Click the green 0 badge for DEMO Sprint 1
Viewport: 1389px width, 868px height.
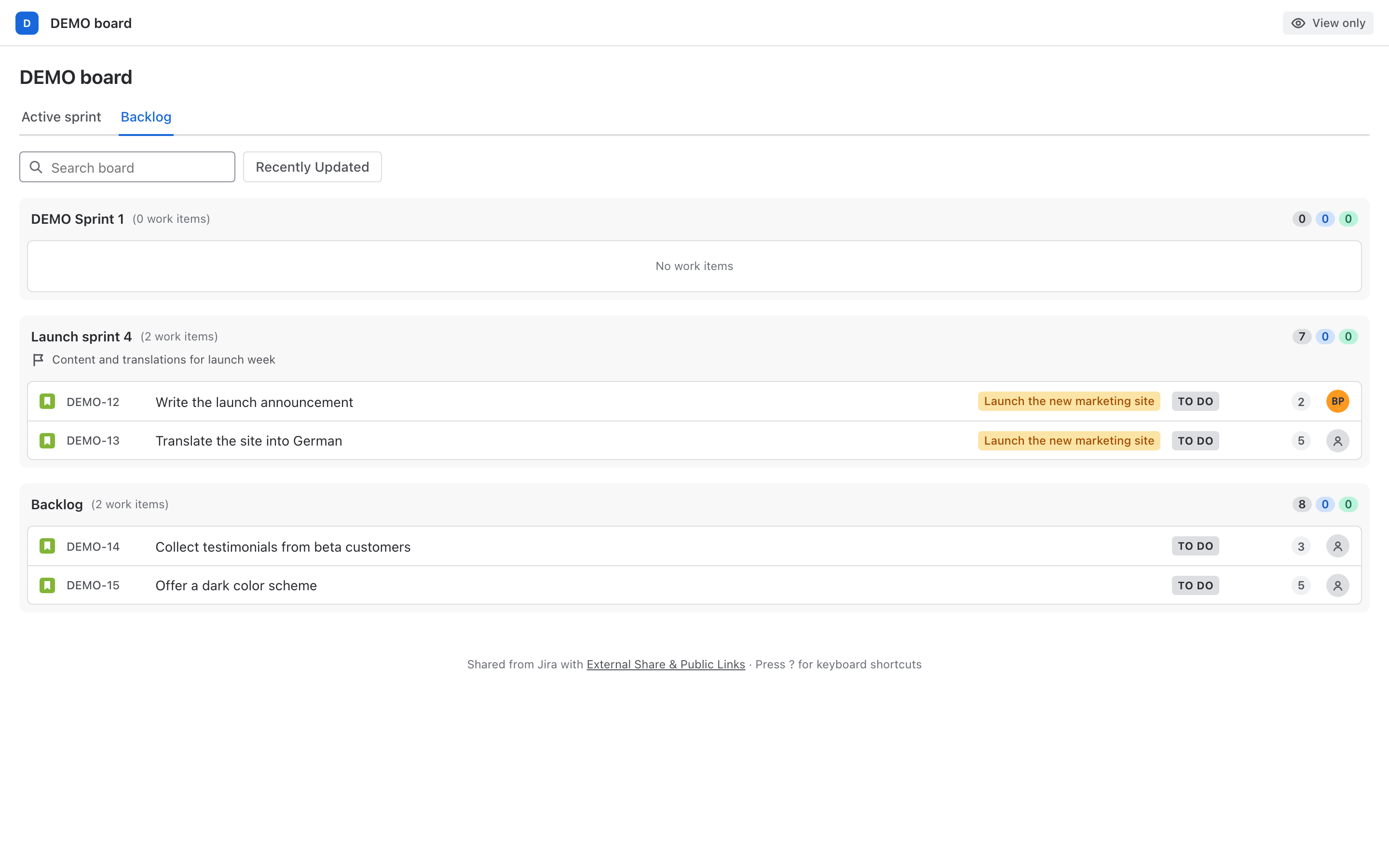pos(1348,219)
